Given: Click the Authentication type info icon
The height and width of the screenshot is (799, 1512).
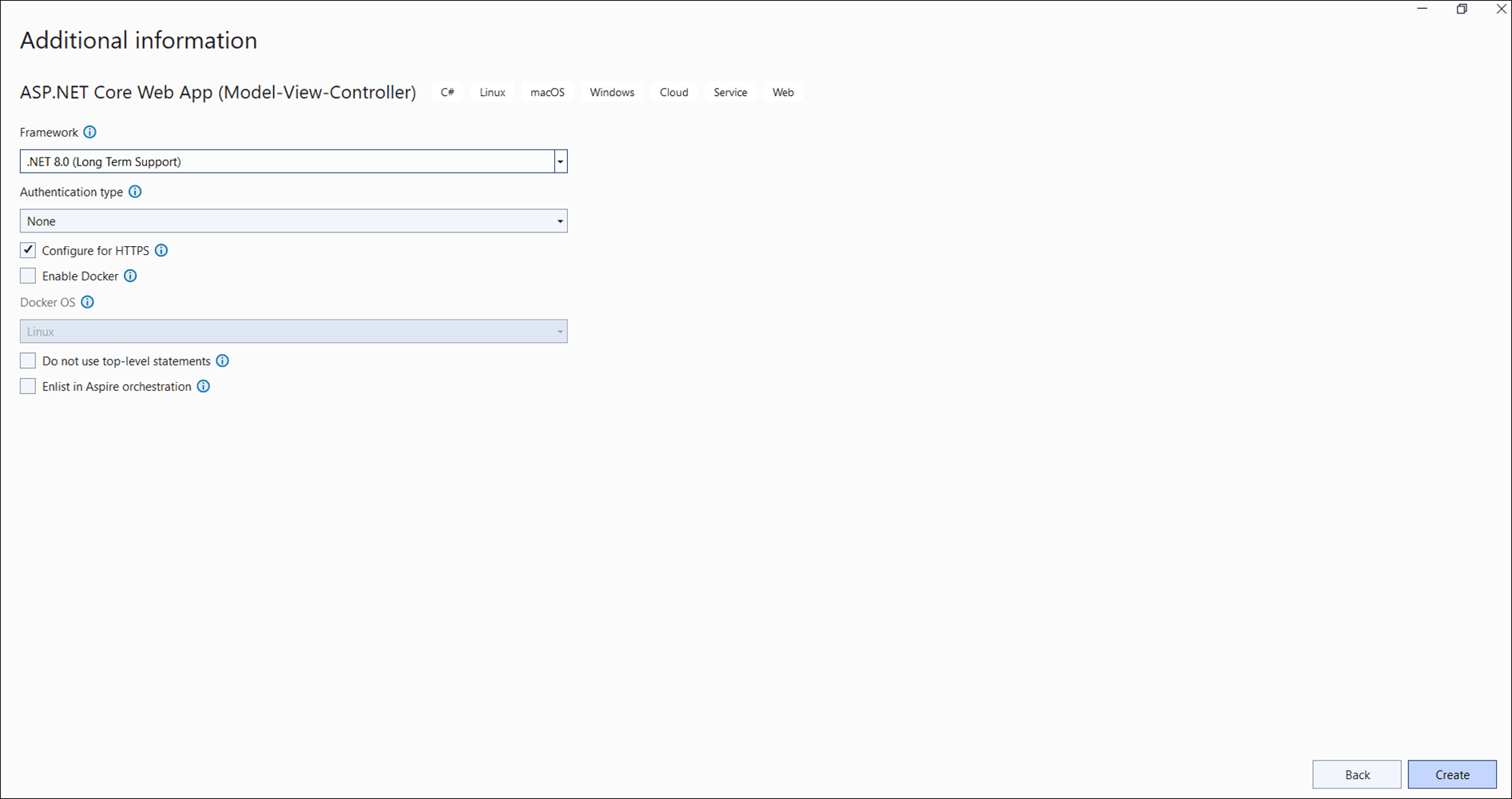Looking at the screenshot, I should (135, 192).
